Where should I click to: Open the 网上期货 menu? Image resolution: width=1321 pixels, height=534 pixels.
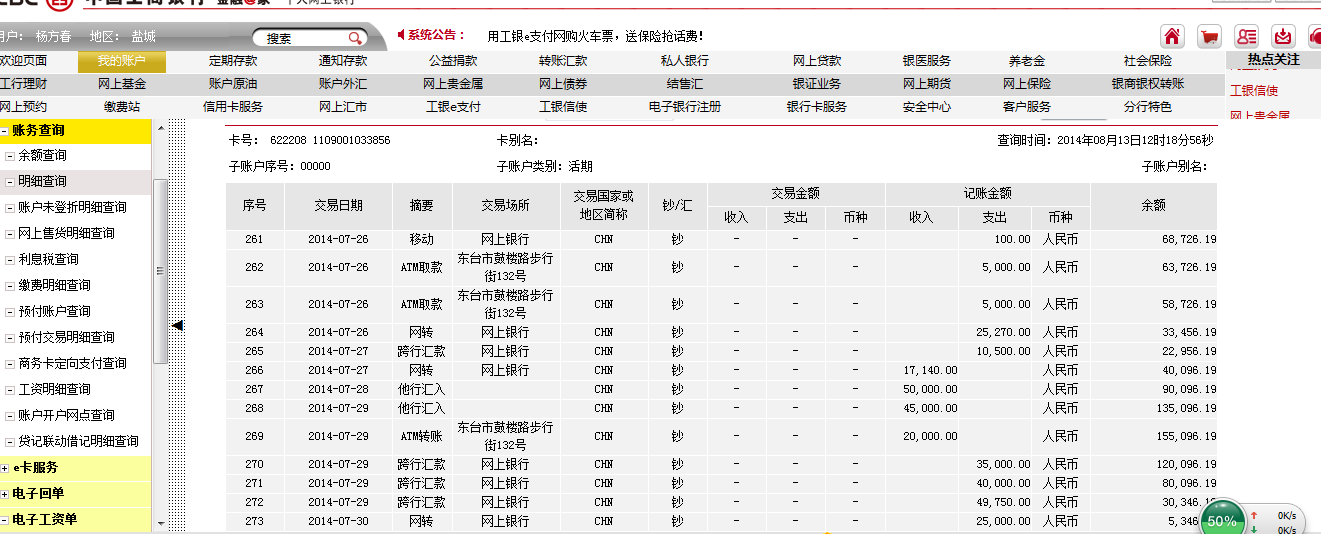click(x=926, y=84)
